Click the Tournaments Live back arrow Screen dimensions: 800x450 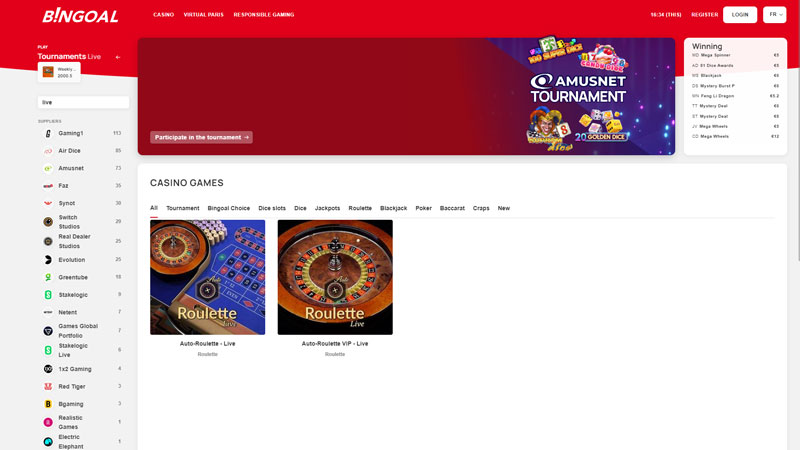point(118,57)
